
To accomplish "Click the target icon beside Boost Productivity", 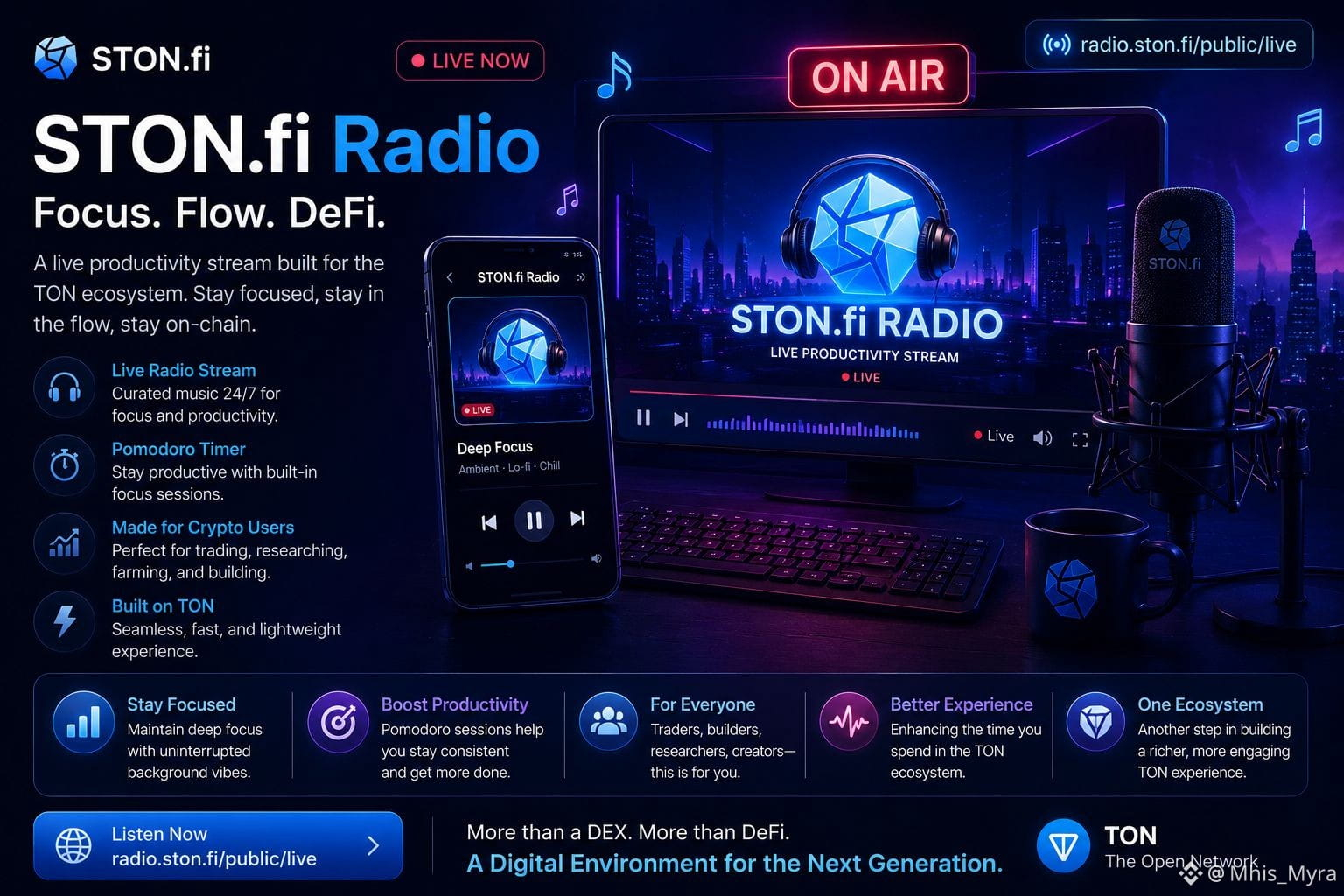I will 338,722.
